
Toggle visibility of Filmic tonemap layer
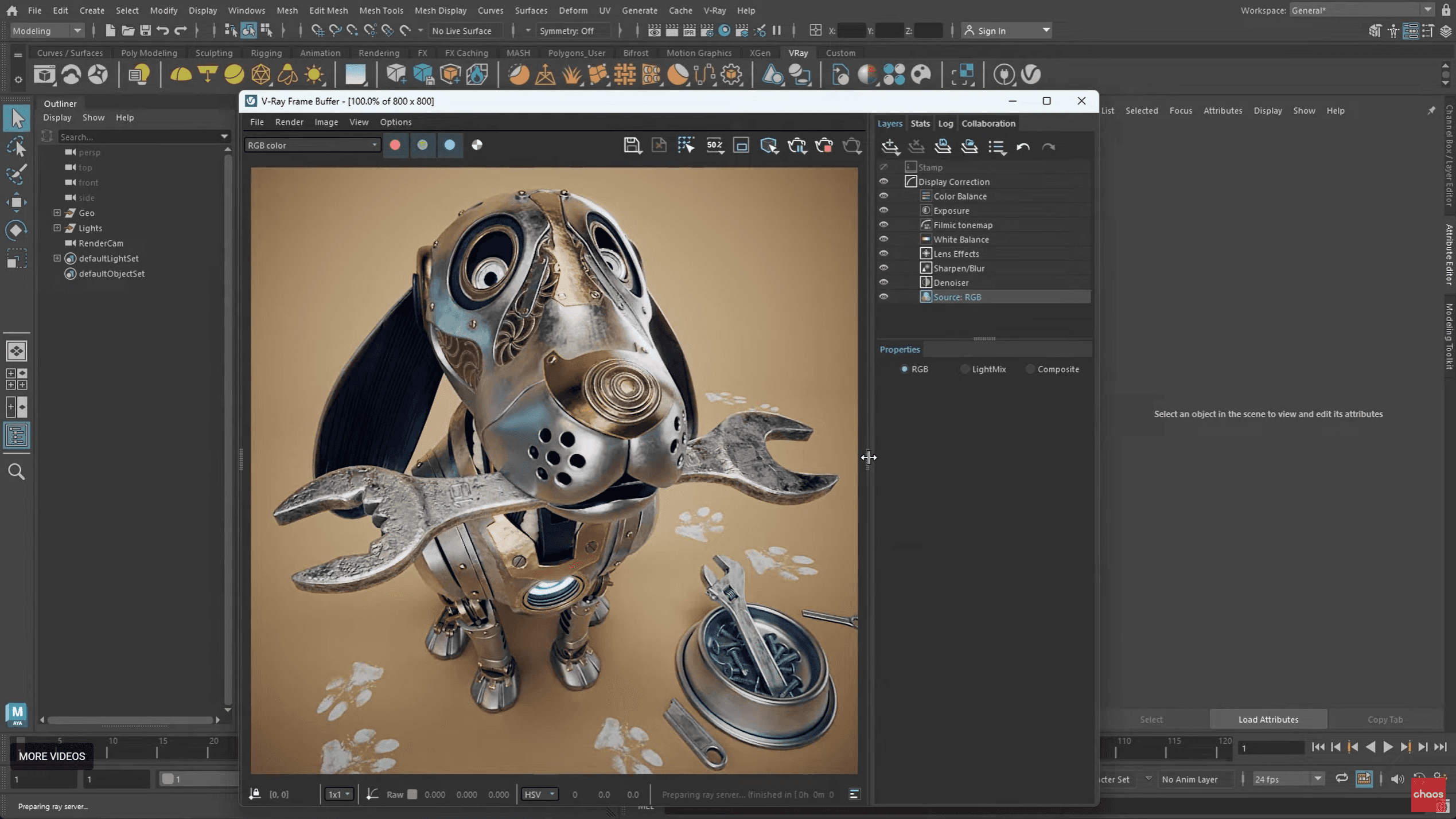click(883, 225)
